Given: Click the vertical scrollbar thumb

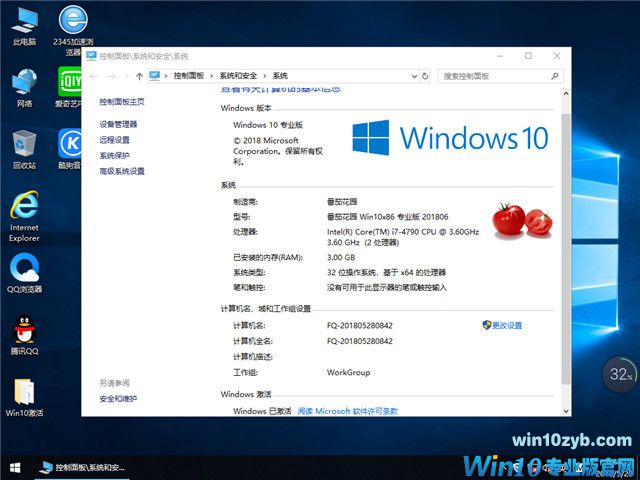Looking at the screenshot, I should click(566, 248).
